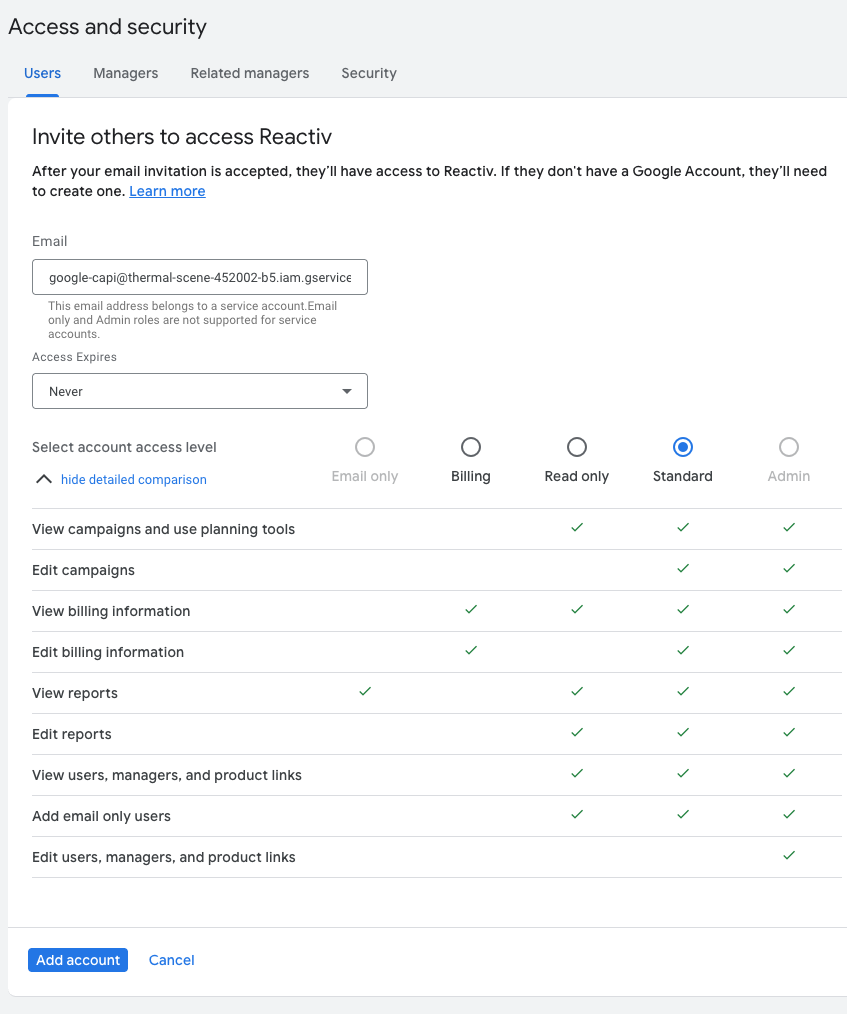Screen dimensions: 847x1014
Task: Choose the Read only access level
Action: tap(576, 447)
